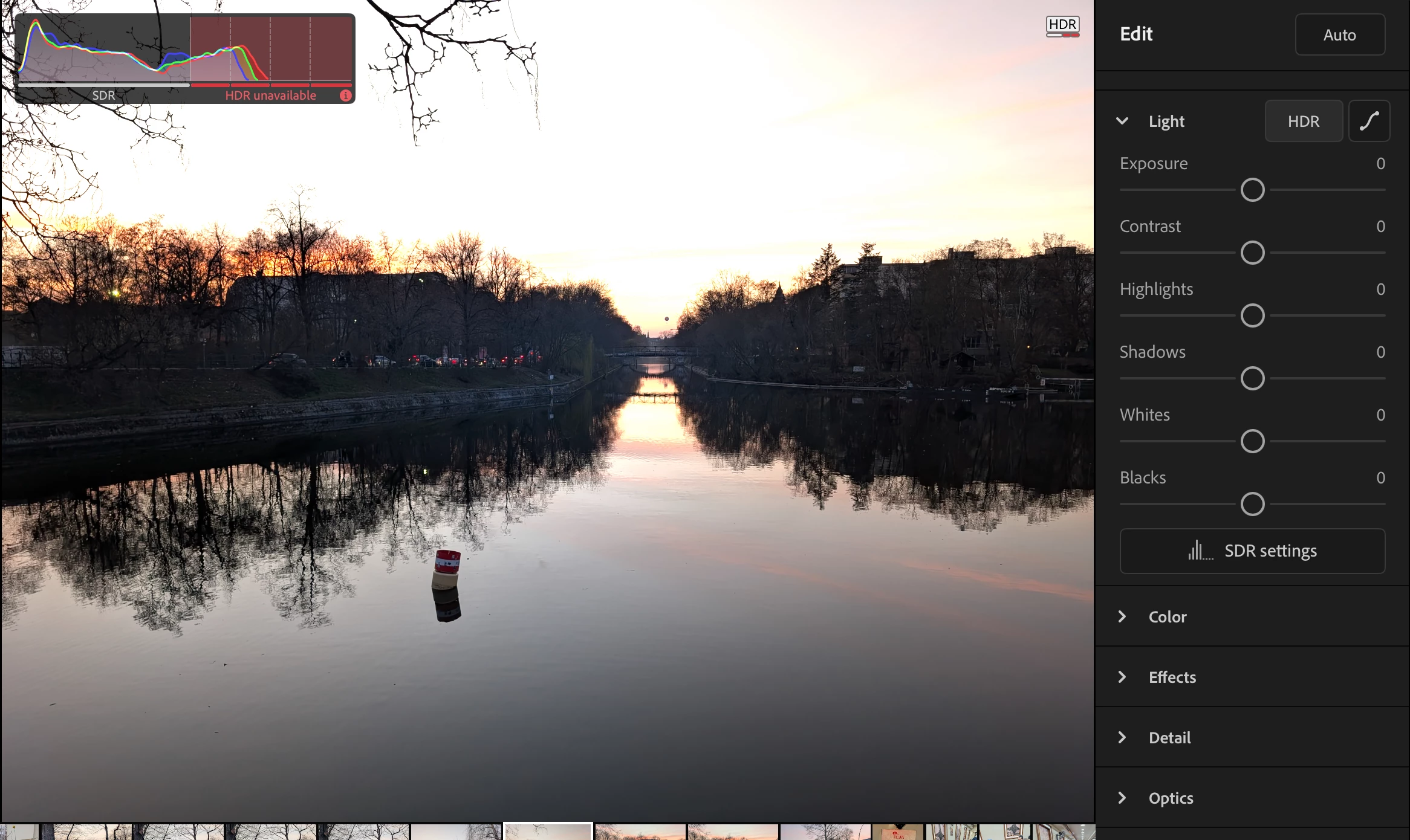Open the tone curve editor icon
Image resolution: width=1410 pixels, height=840 pixels.
point(1369,121)
